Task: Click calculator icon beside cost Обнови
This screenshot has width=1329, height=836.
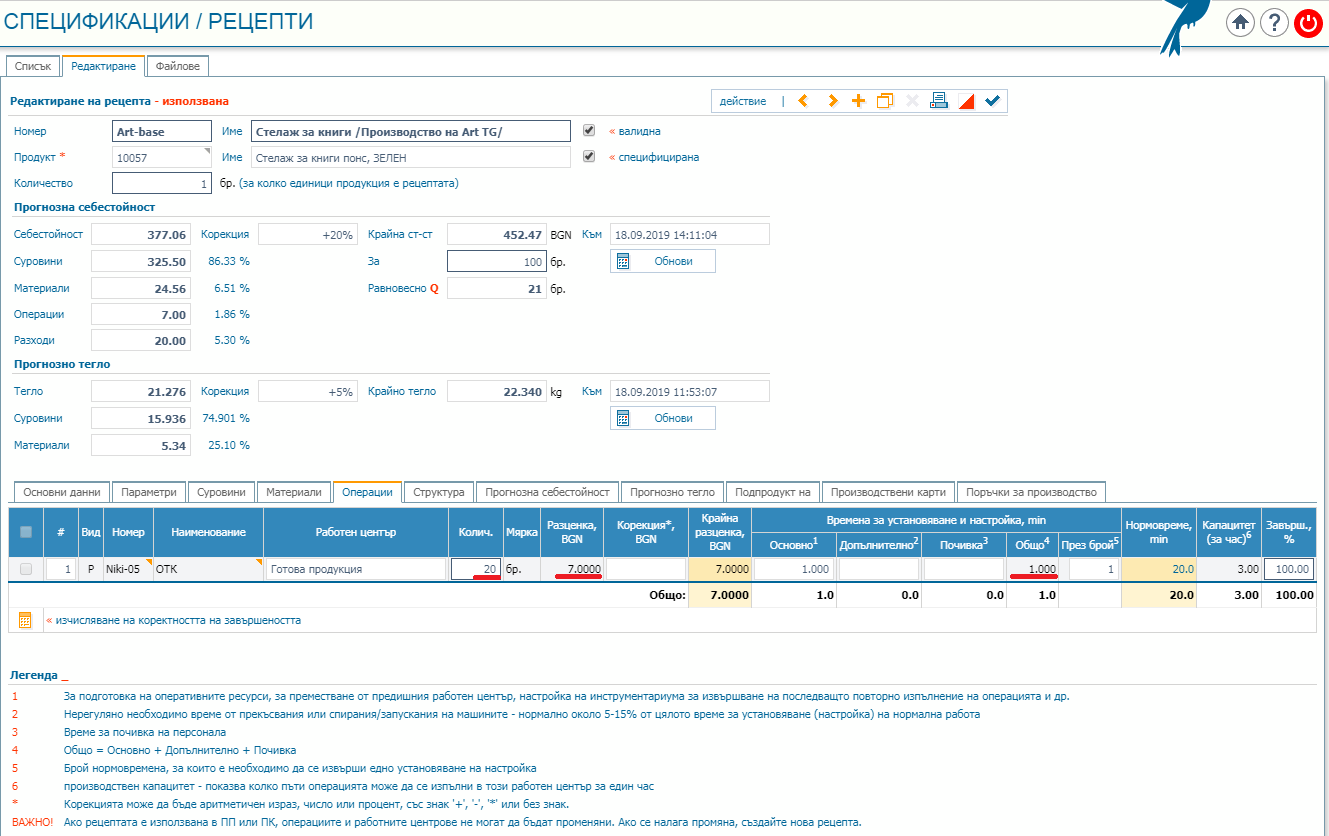Action: point(623,261)
